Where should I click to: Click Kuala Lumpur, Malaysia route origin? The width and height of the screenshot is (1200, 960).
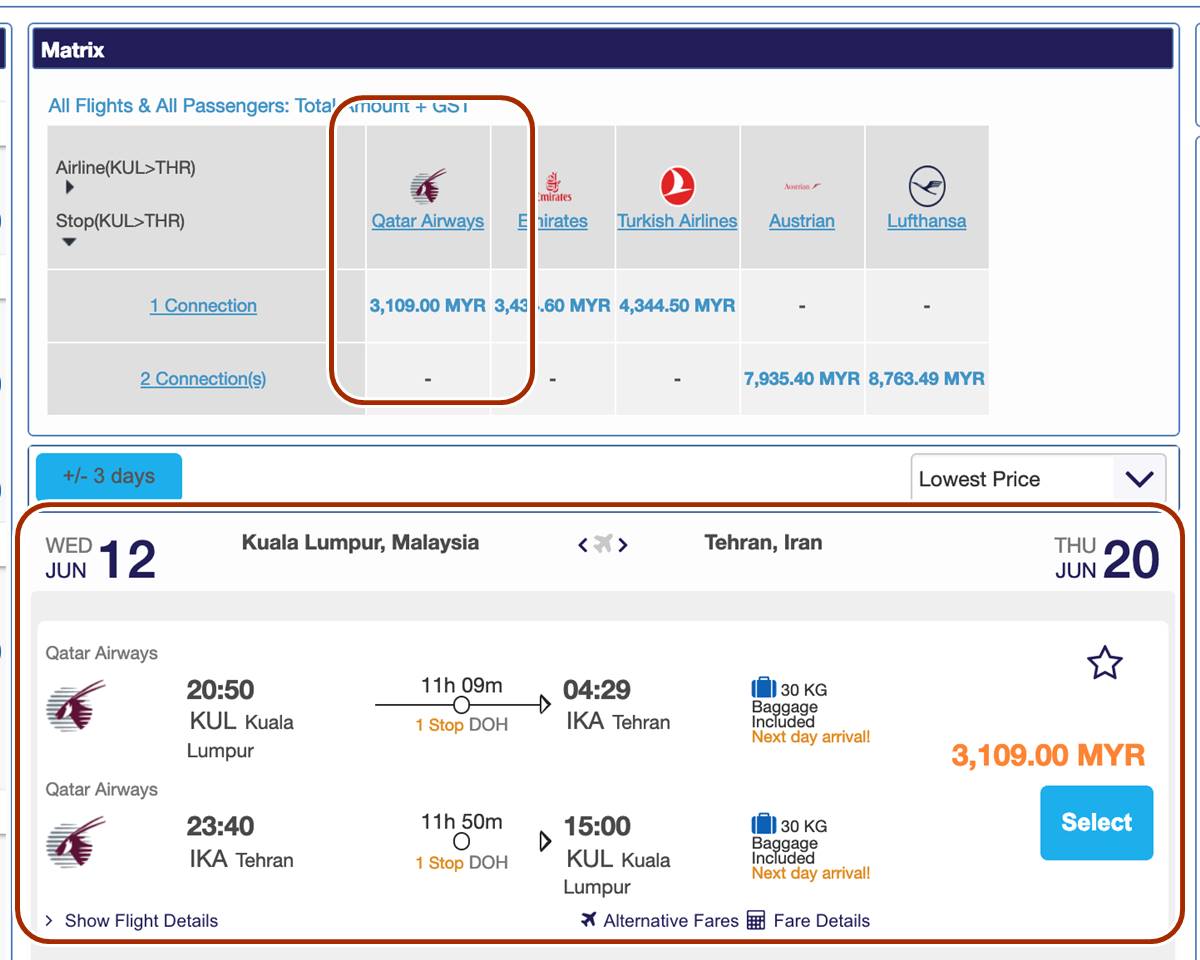coord(360,543)
